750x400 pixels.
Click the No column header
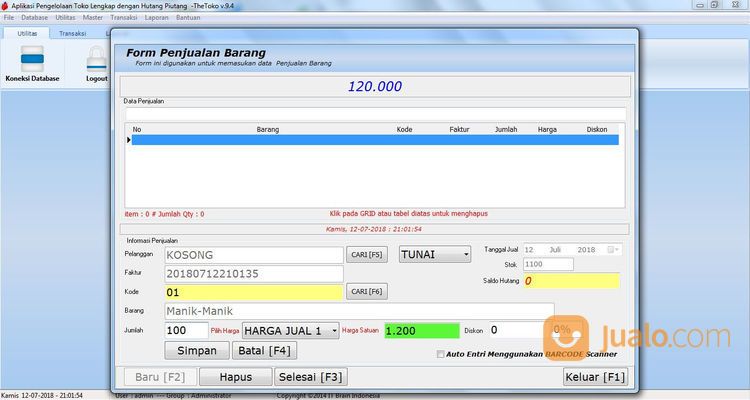tap(137, 129)
